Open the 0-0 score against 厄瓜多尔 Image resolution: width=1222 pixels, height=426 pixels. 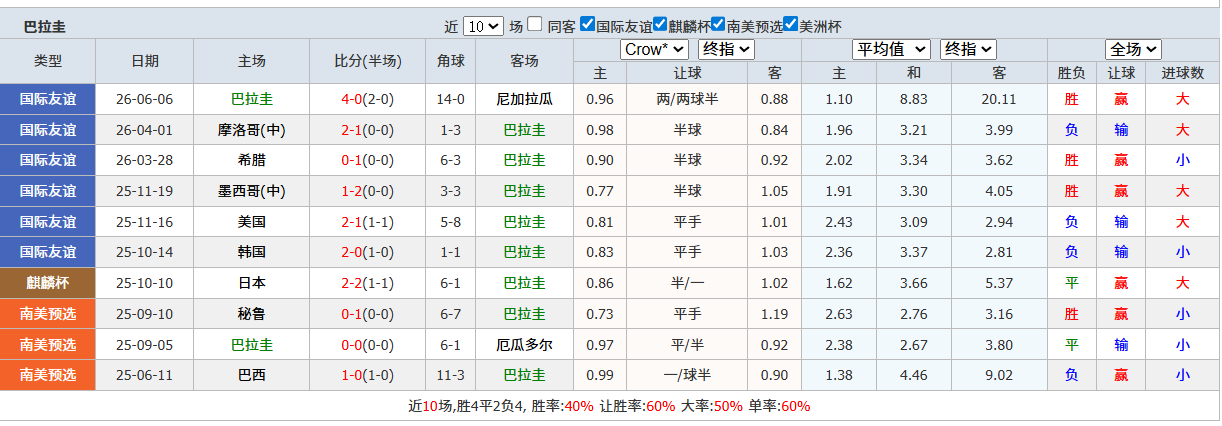[352, 345]
